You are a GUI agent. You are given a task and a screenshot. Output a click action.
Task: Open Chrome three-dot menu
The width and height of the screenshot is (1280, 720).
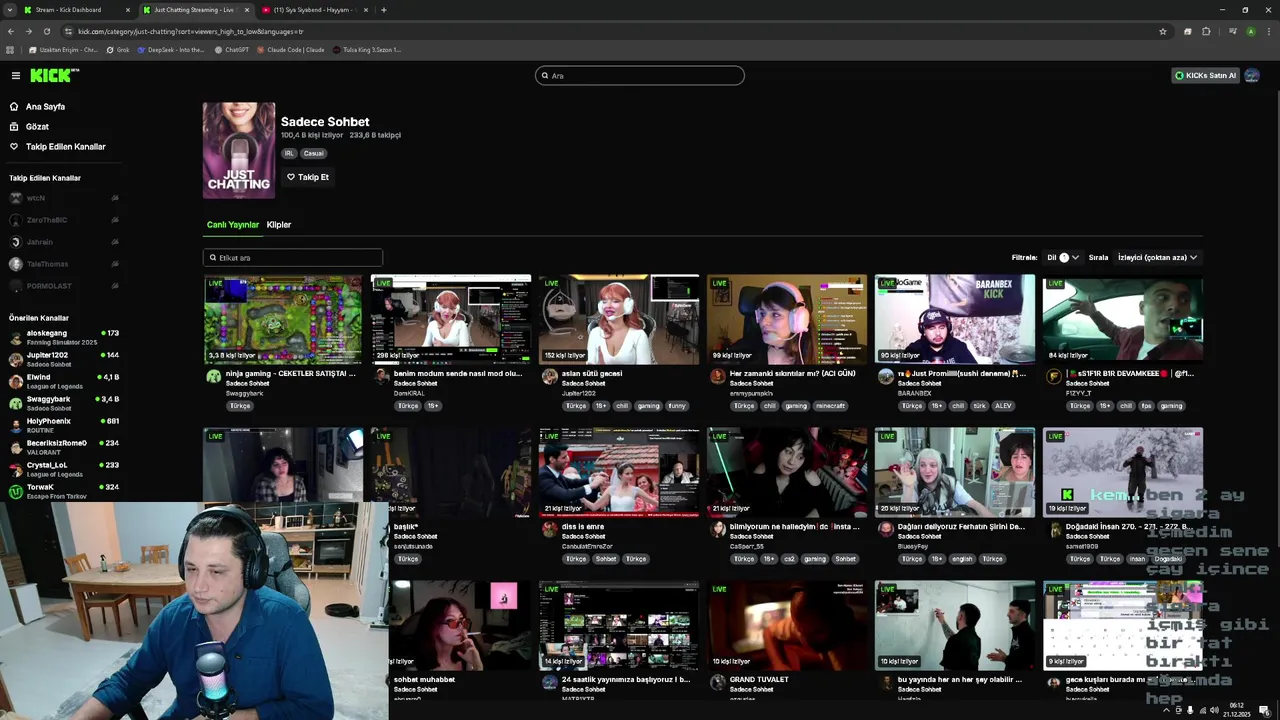tap(1268, 31)
